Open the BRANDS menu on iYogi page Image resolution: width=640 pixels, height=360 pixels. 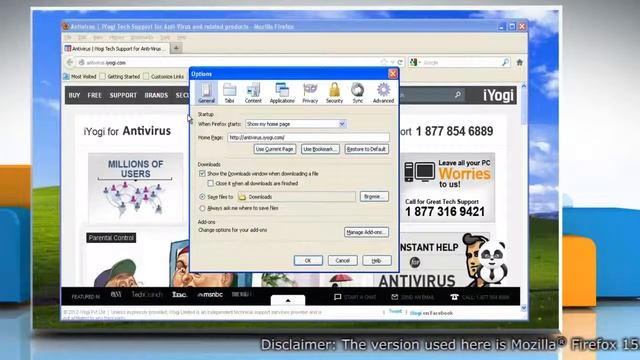pos(156,95)
